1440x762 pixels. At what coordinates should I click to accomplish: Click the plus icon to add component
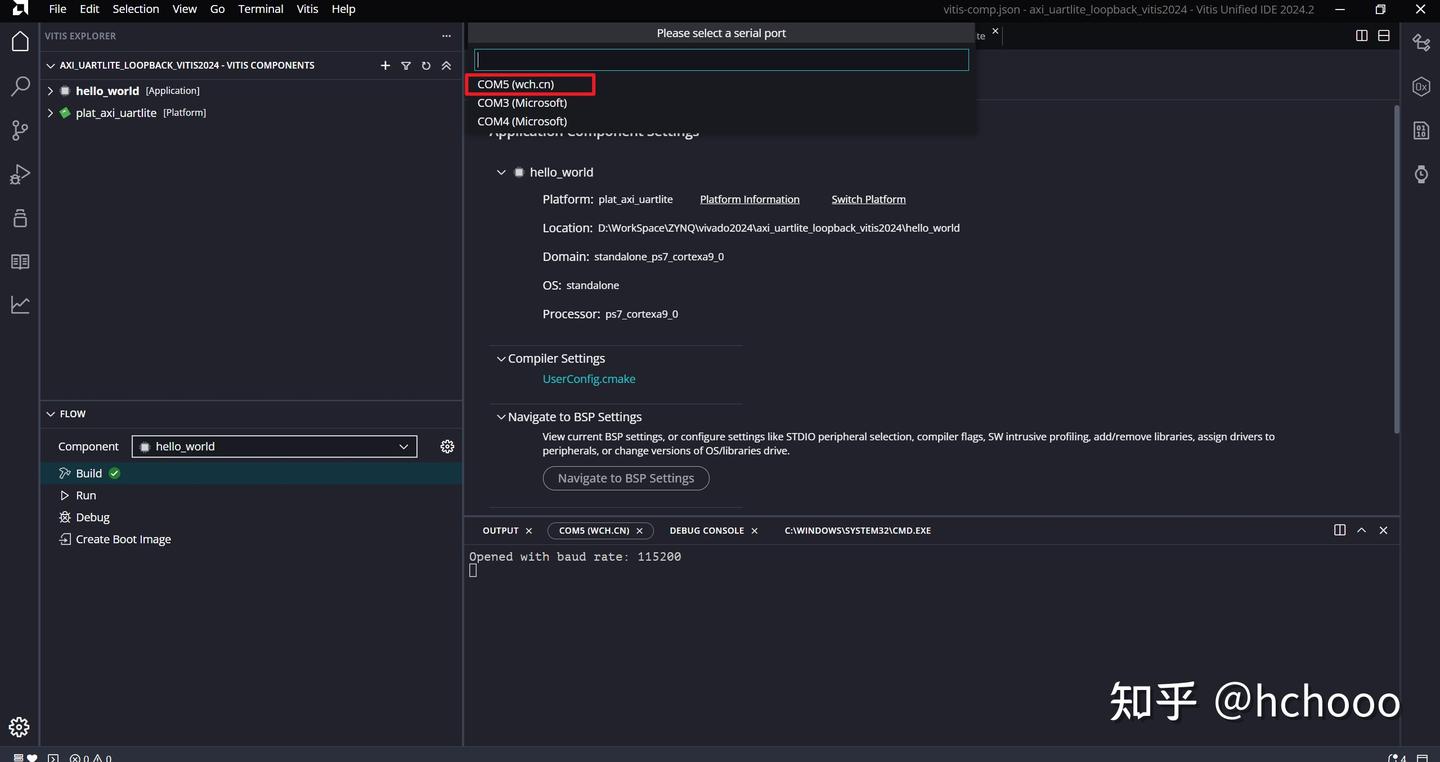pos(385,66)
